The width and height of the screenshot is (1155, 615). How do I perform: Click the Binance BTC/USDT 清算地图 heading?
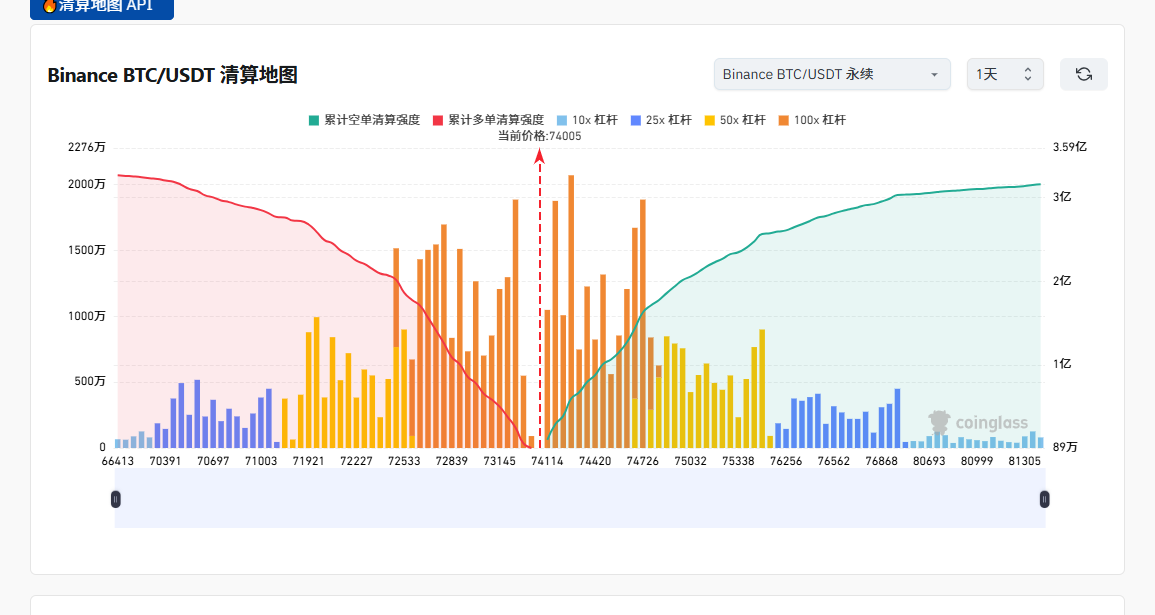172,75
